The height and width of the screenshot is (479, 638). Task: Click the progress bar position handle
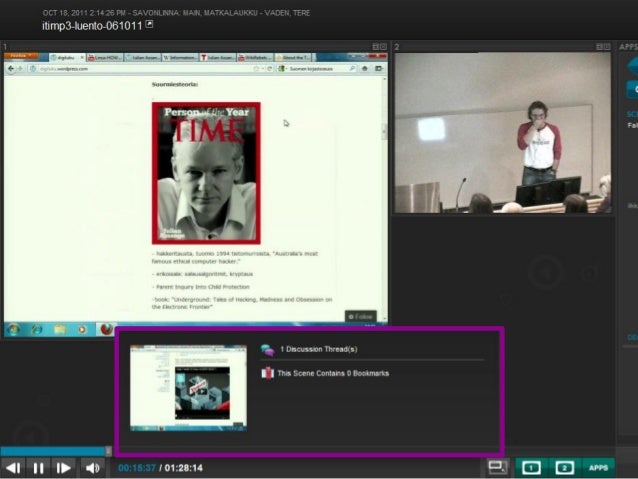coord(108,451)
